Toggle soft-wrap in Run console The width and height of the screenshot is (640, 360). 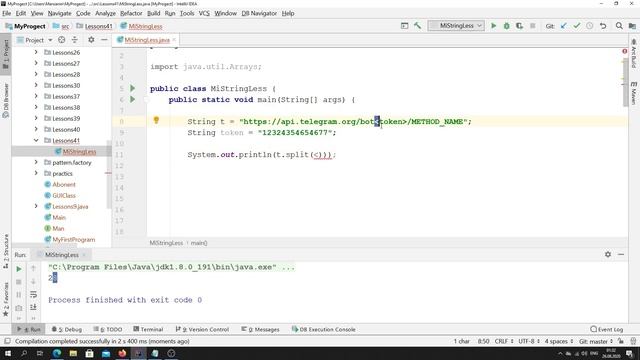coord(33,294)
